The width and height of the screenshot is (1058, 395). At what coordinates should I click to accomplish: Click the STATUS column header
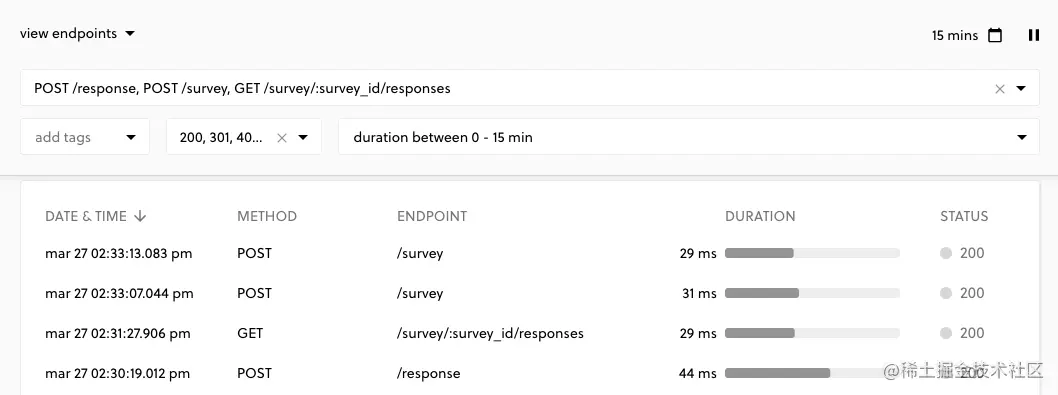[x=964, y=216]
